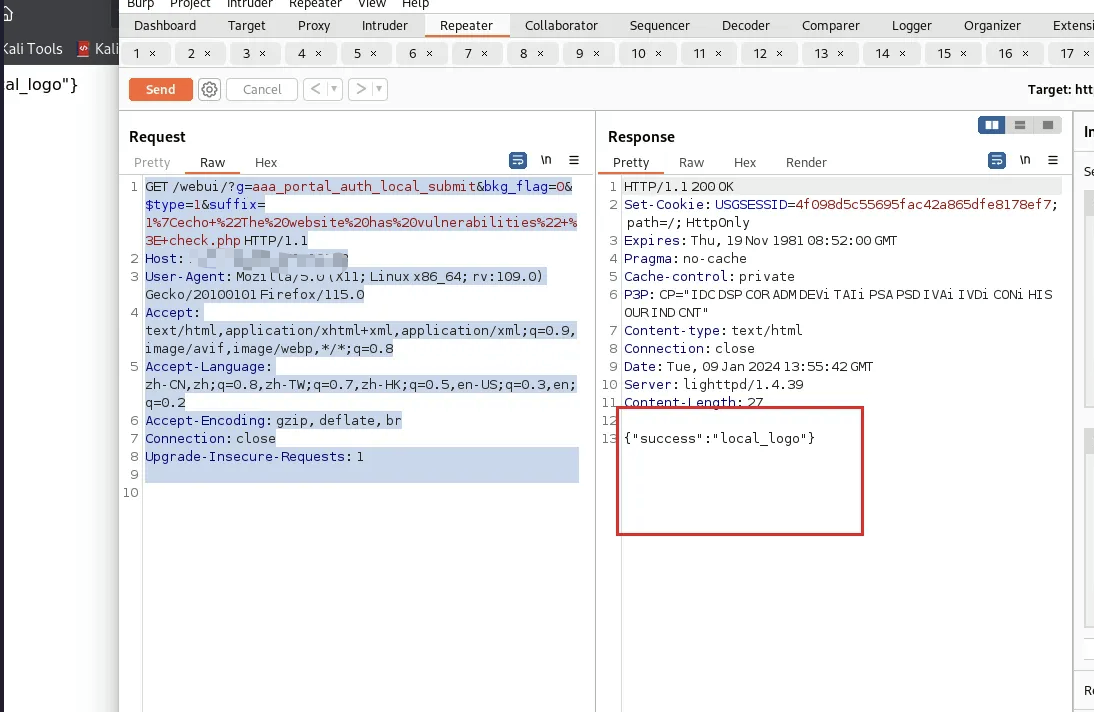
Task: Toggle non-printable characters (\n) in Response panel
Action: pos(1025,161)
